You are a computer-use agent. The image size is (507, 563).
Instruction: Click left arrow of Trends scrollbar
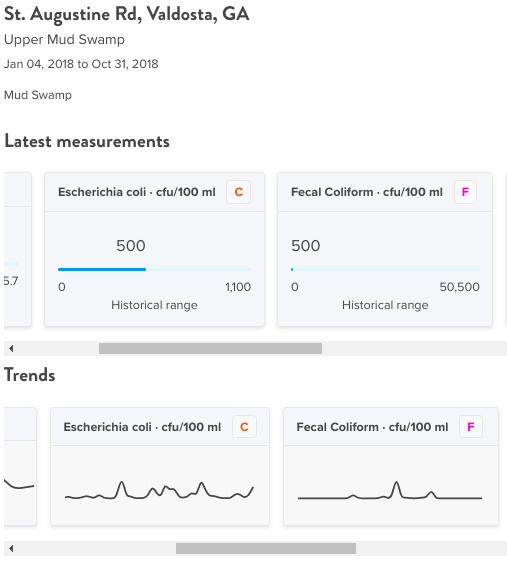[11, 548]
